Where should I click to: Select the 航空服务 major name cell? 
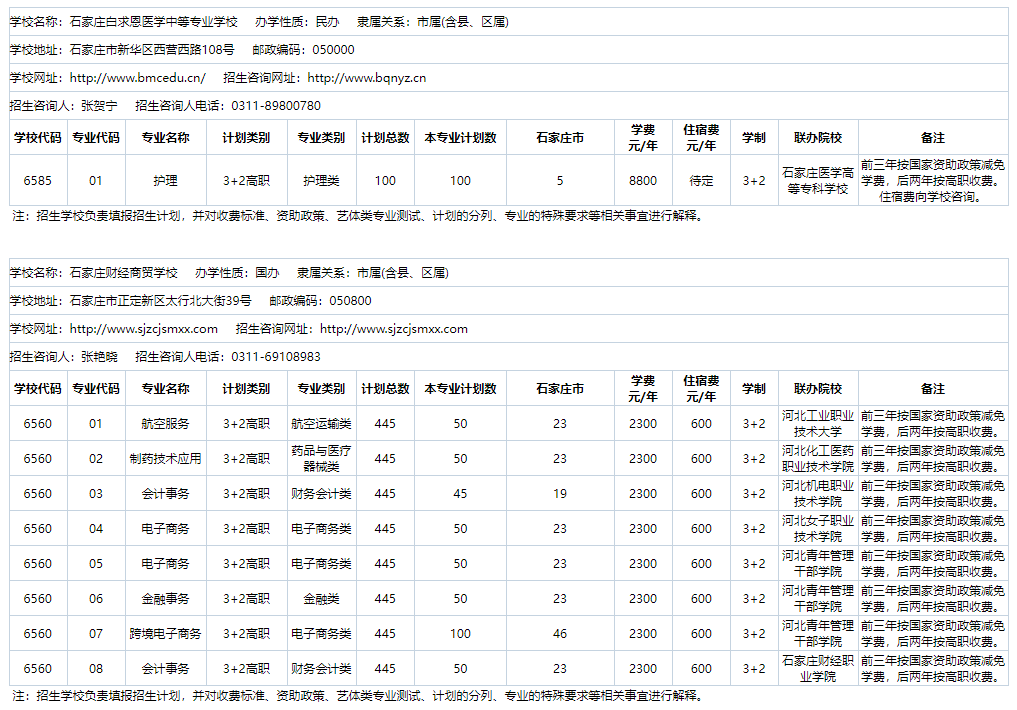tap(165, 424)
